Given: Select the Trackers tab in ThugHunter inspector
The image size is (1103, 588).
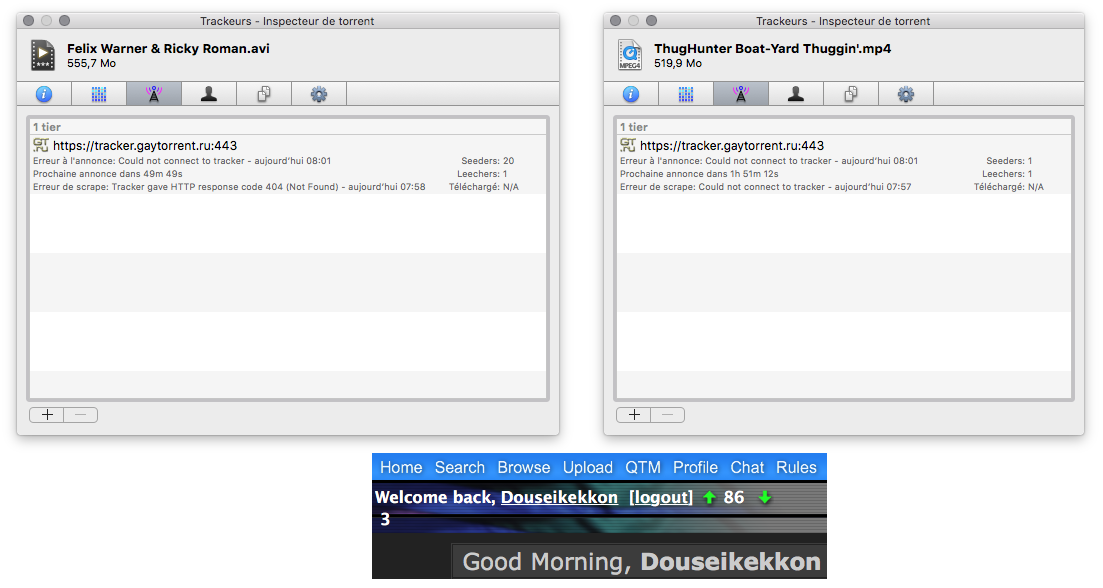Looking at the screenshot, I should click(741, 94).
